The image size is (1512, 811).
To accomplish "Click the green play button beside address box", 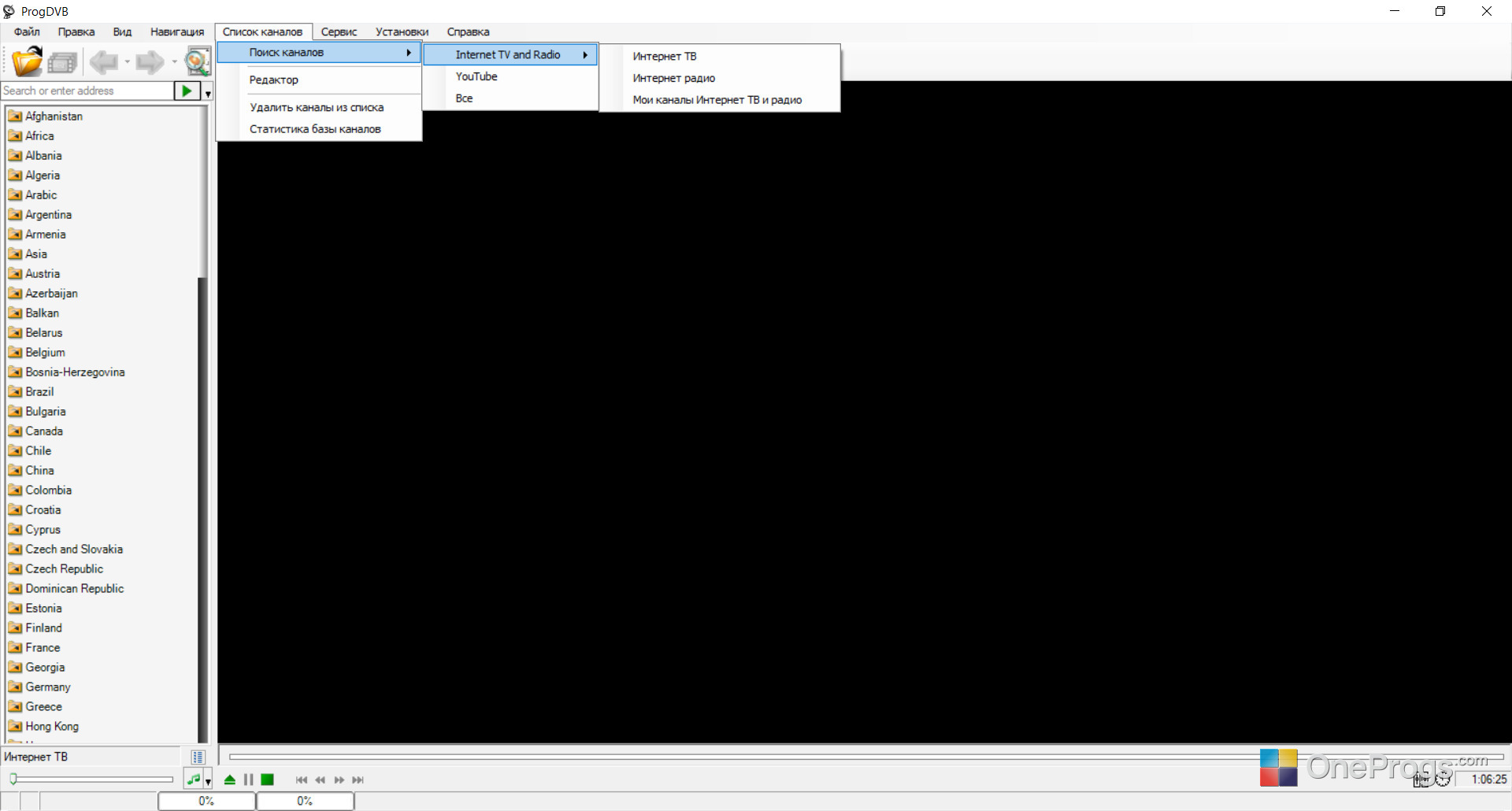I will point(187,91).
